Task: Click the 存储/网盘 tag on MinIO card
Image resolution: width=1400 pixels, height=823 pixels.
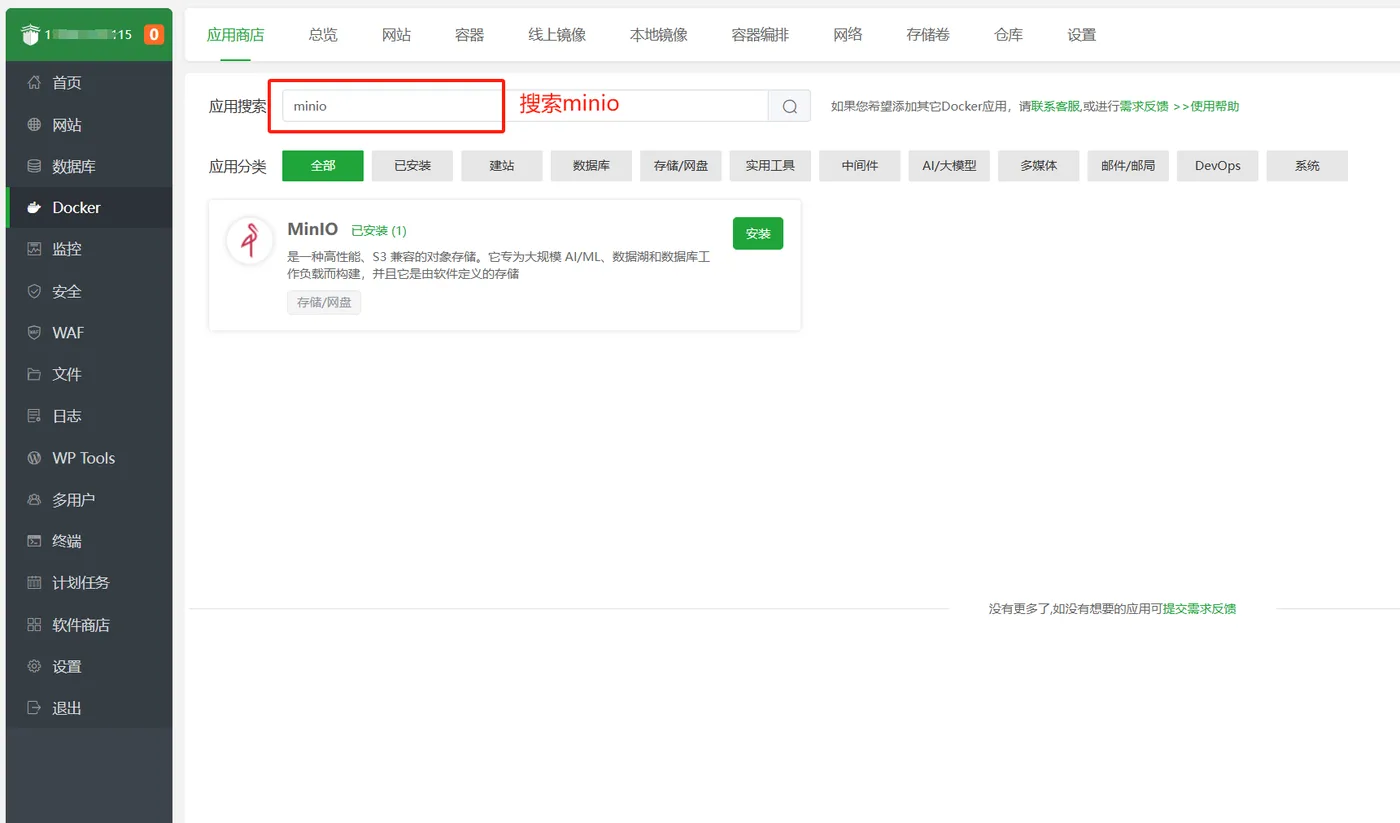Action: [324, 302]
